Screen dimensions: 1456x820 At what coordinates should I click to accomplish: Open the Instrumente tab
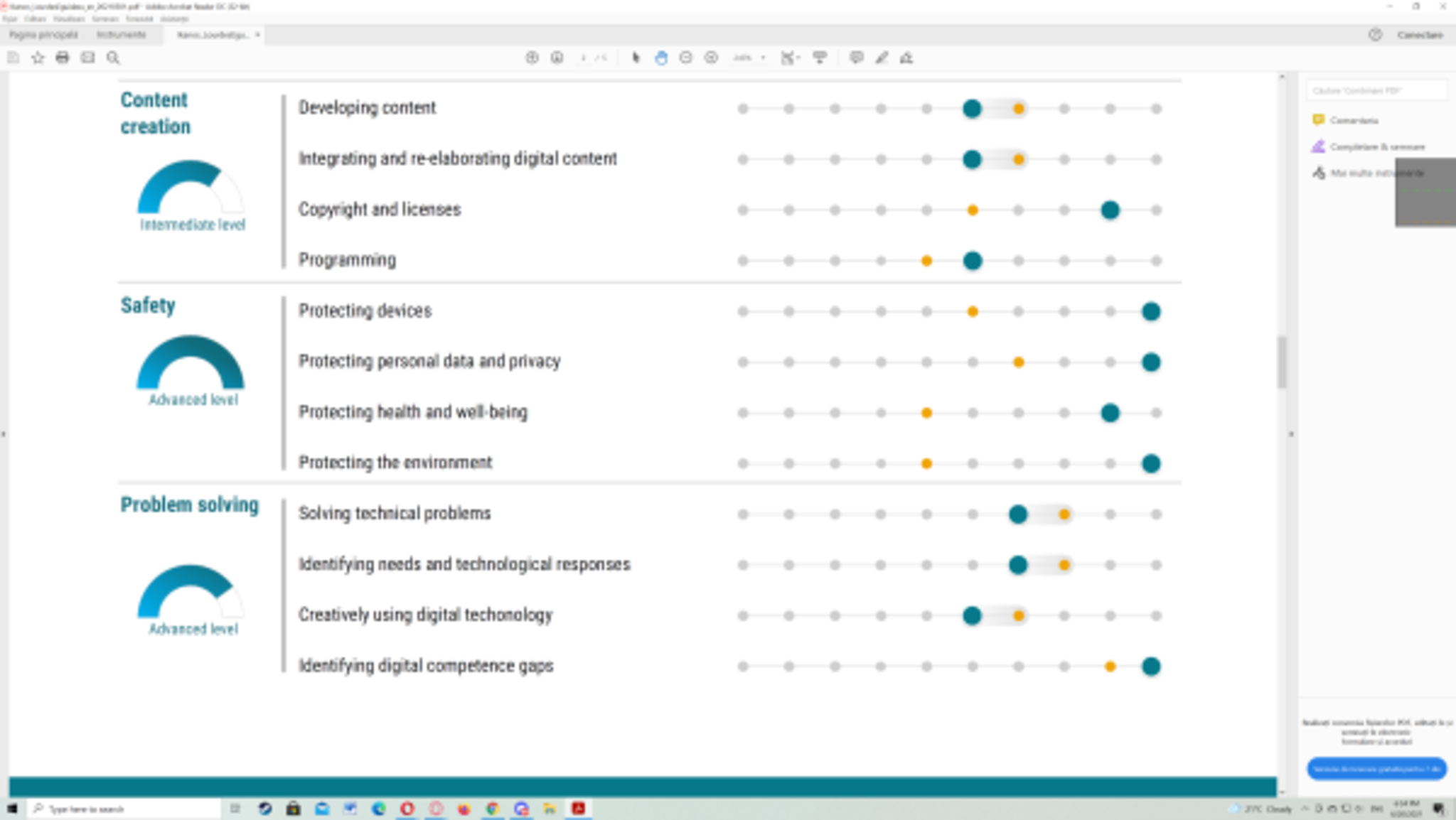(121, 35)
